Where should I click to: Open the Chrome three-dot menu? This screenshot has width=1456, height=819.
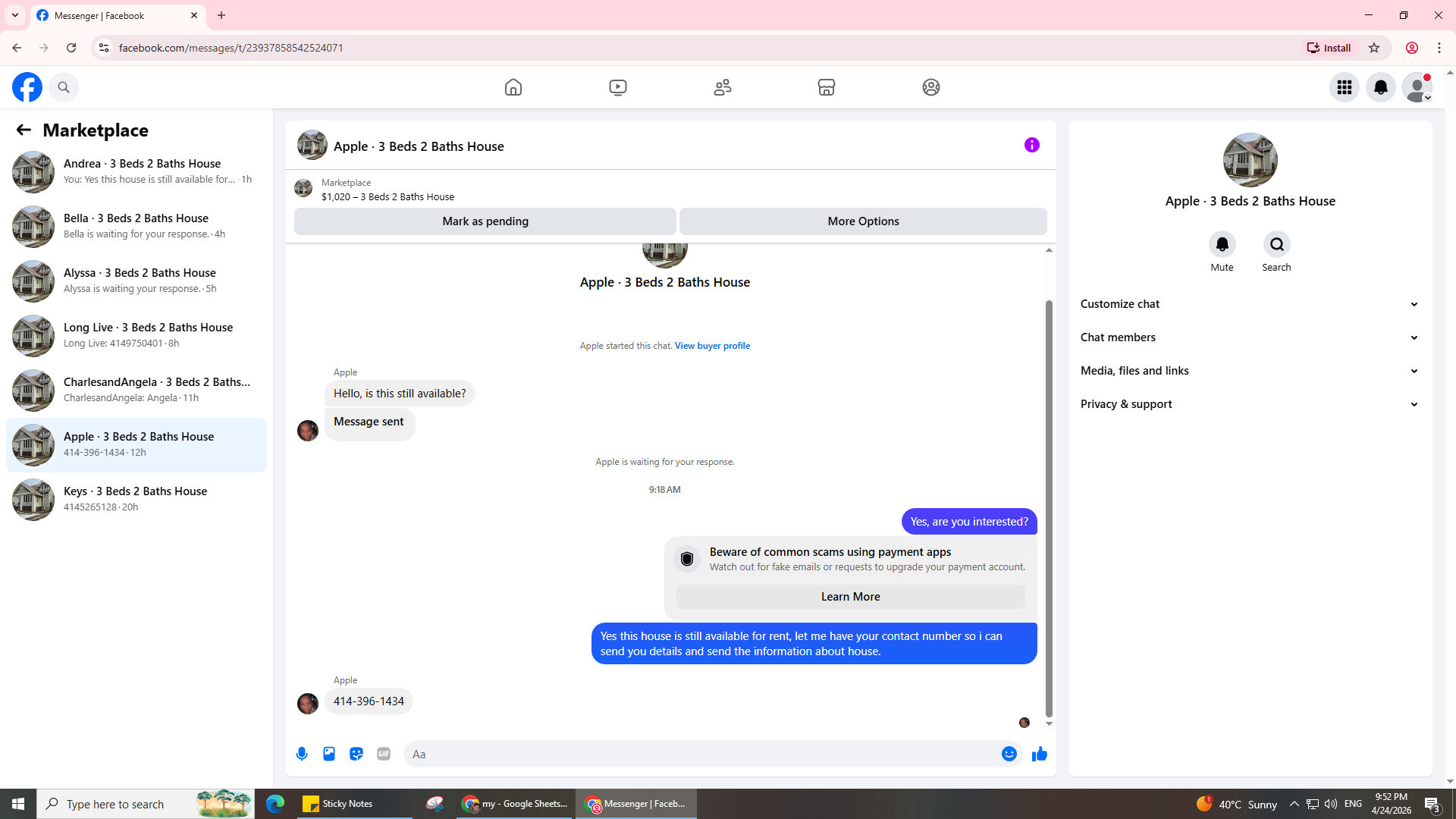pos(1439,48)
